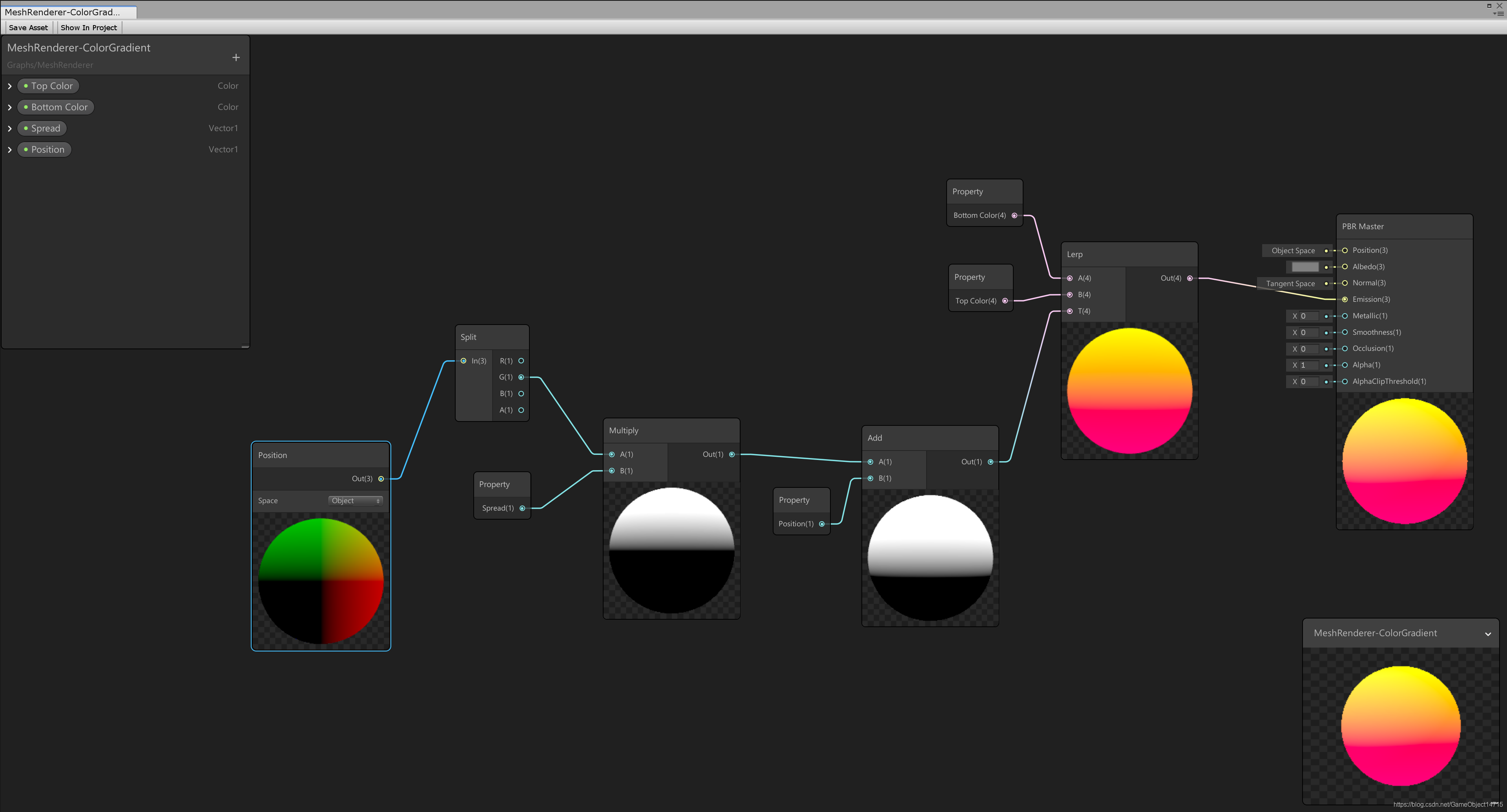Expand the Spread property row

click(x=10, y=129)
